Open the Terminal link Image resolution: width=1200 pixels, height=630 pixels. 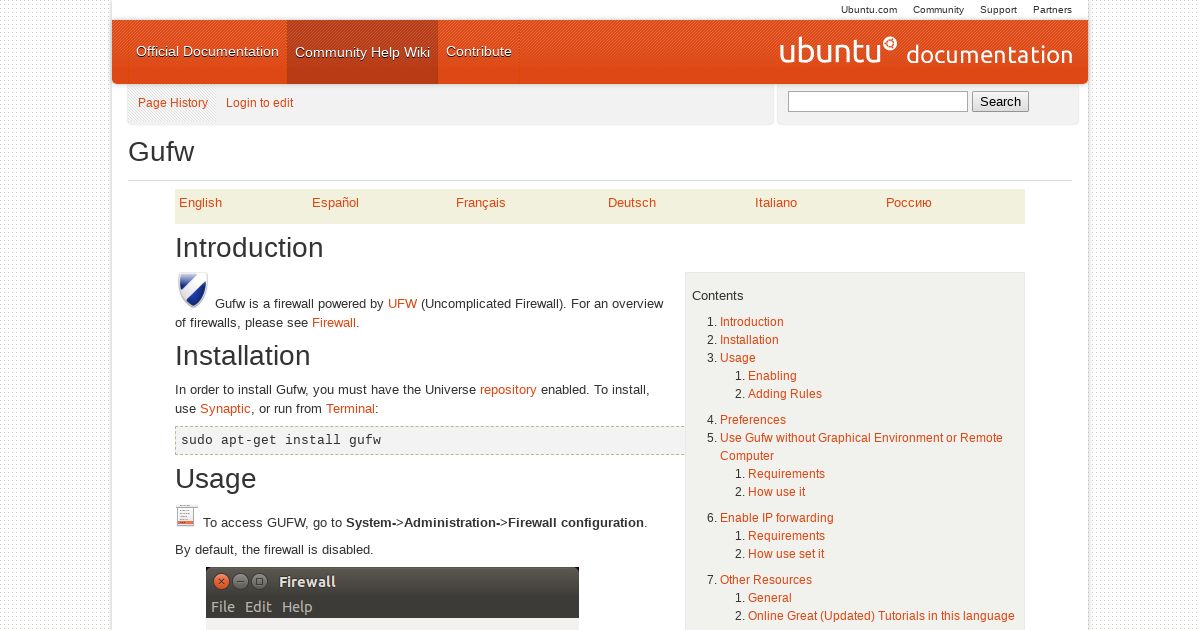350,409
